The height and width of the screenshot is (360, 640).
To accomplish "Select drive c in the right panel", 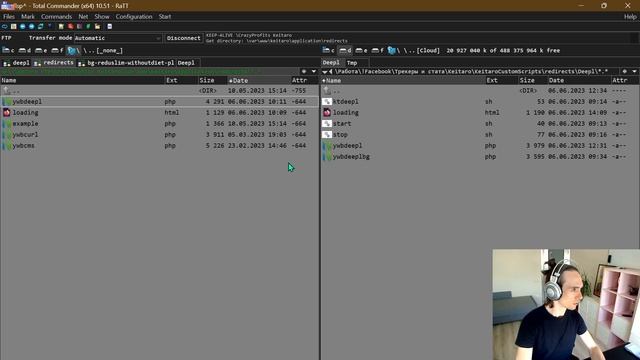I will (328, 51).
